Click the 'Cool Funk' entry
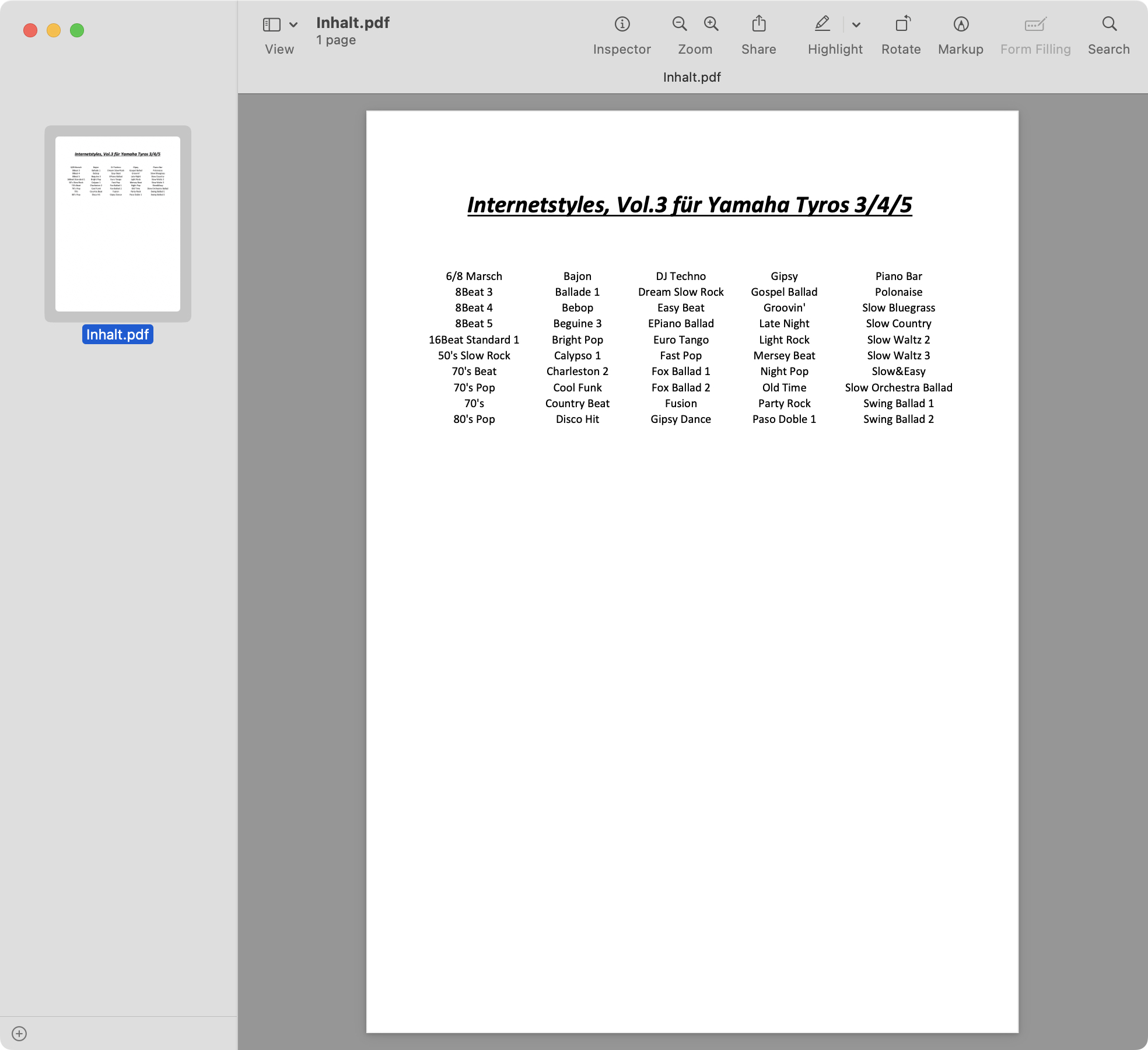The width and height of the screenshot is (1148, 1050). coord(577,387)
